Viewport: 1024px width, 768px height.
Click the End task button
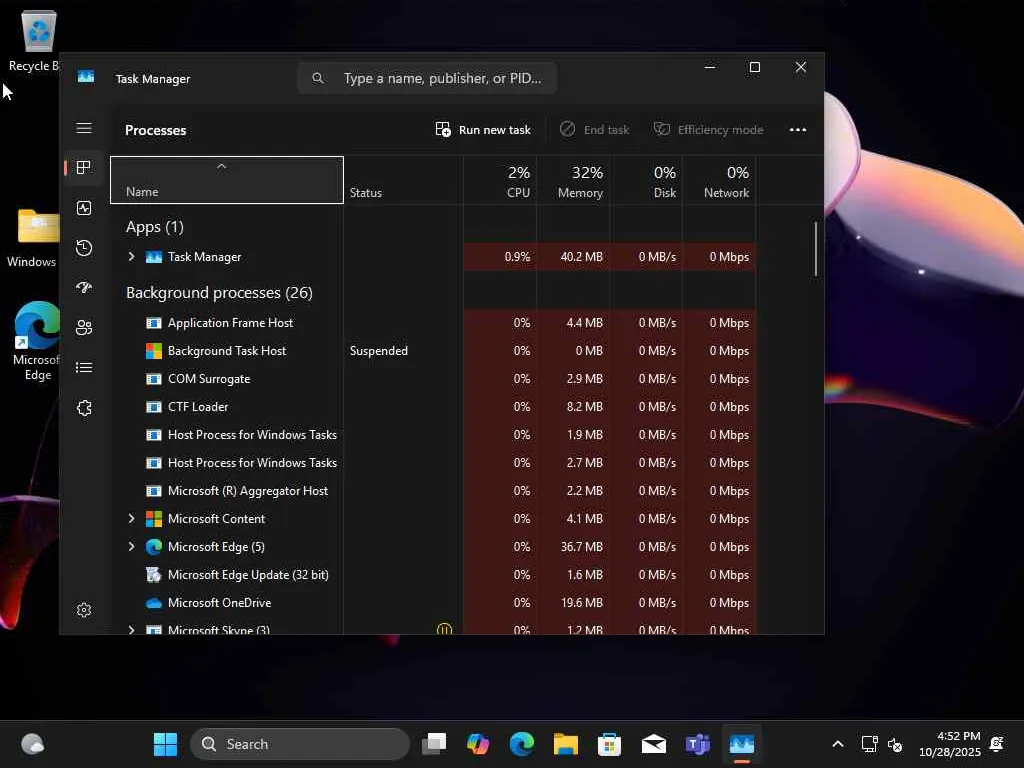[x=595, y=130]
